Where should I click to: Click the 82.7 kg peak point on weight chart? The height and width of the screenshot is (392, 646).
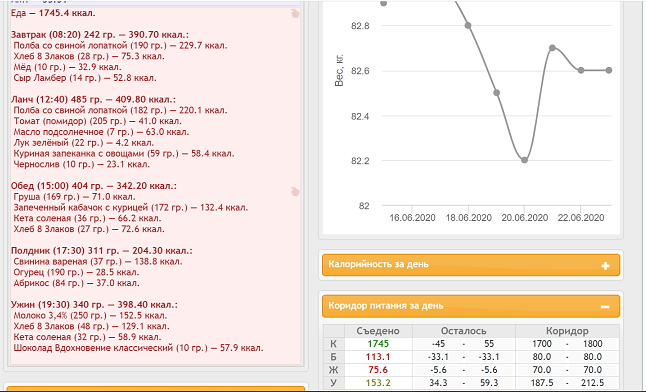point(552,48)
